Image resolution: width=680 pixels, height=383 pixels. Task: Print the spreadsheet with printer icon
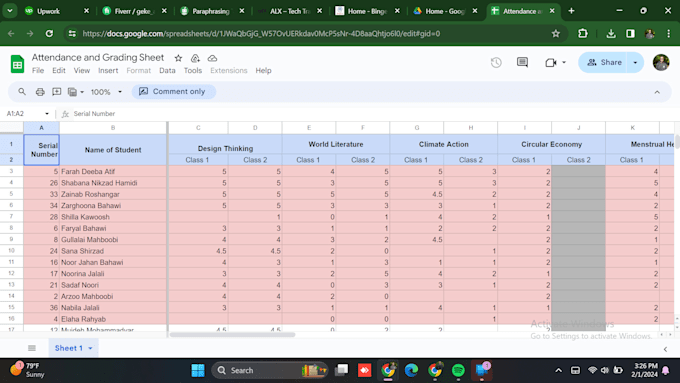tap(40, 92)
